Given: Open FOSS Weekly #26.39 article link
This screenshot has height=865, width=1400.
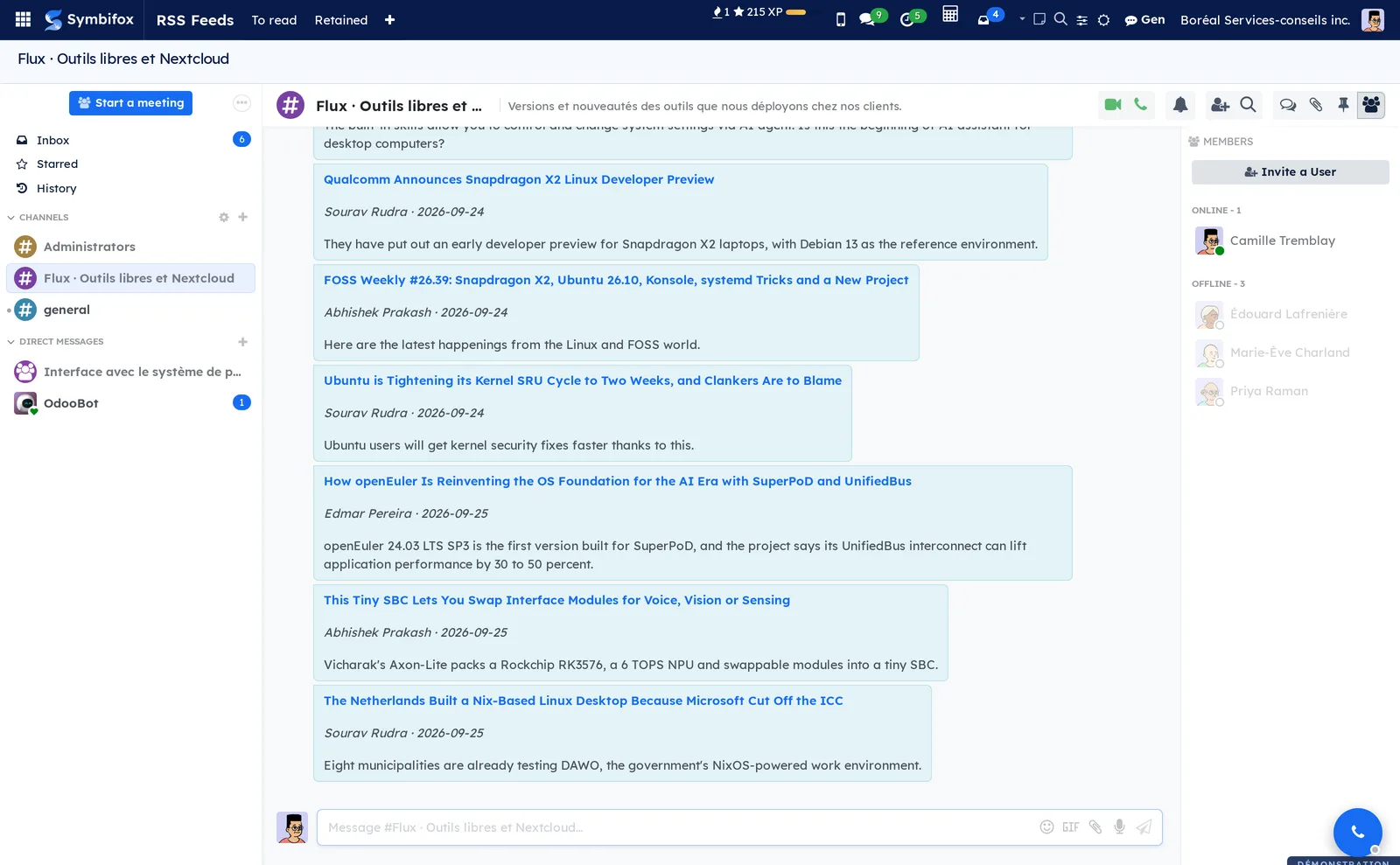Looking at the screenshot, I should click(x=616, y=280).
